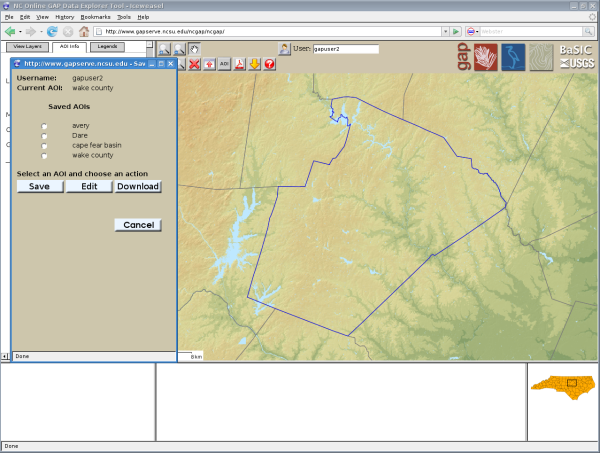Screen dimensions: 600x453
Task: Click the browser URL address field
Action: coord(268,31)
